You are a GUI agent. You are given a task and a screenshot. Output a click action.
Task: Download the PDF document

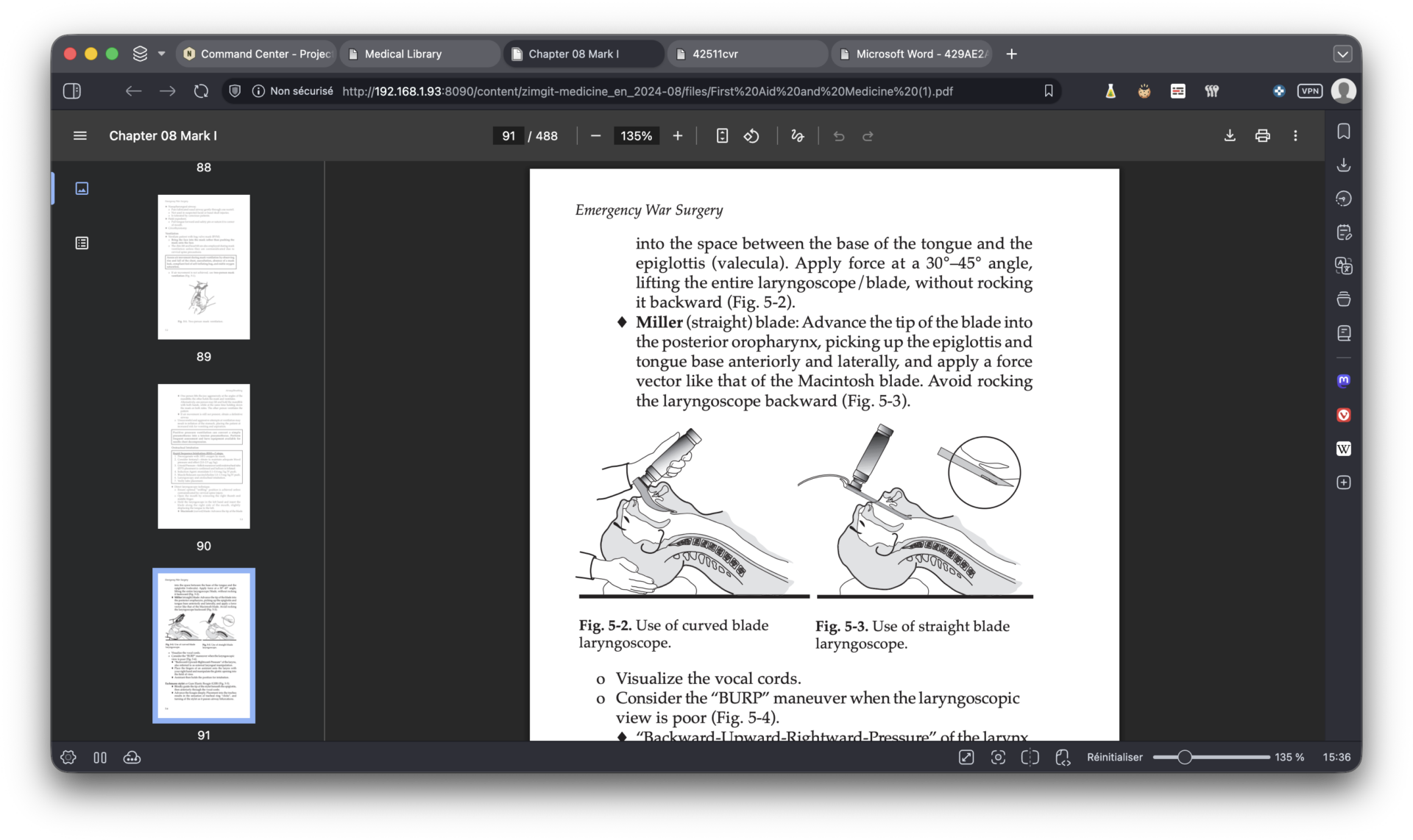(x=1230, y=136)
